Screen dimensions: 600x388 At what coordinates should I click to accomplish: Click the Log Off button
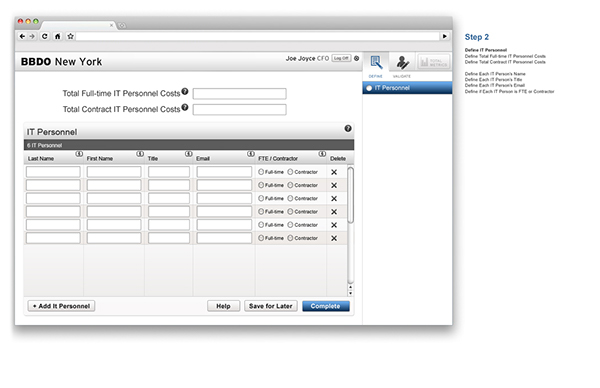(x=341, y=58)
